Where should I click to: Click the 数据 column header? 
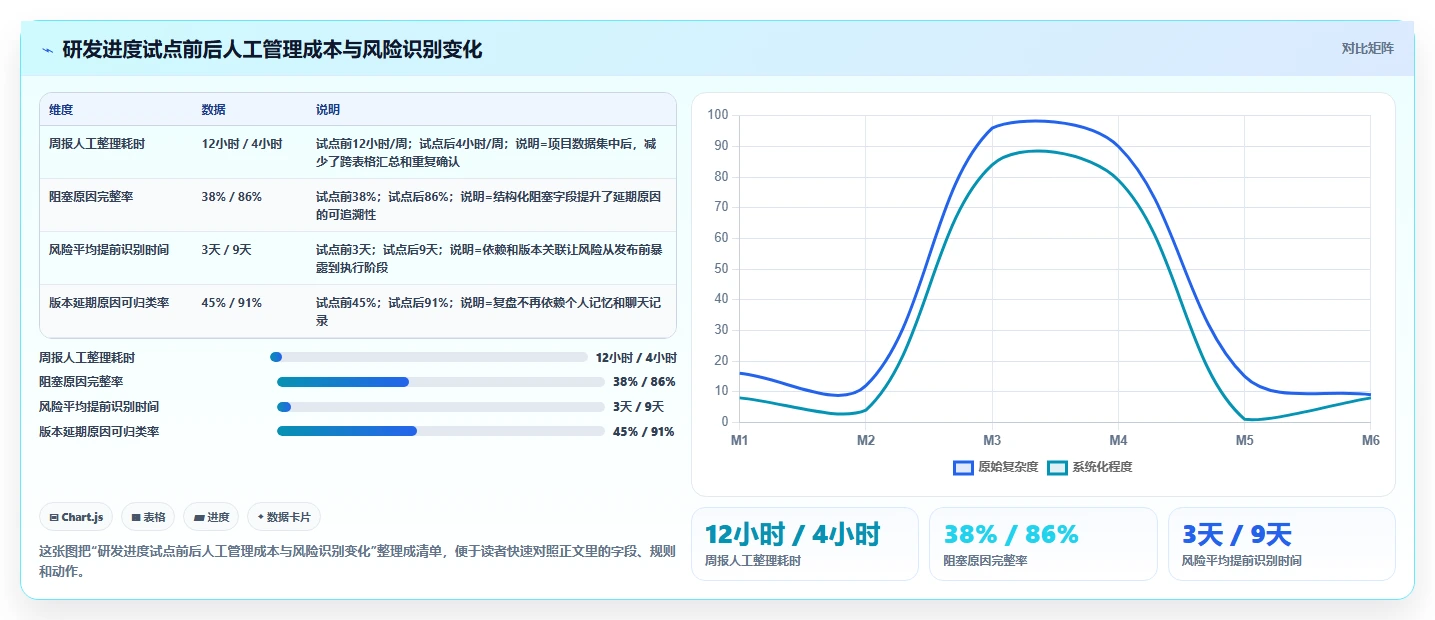click(213, 110)
